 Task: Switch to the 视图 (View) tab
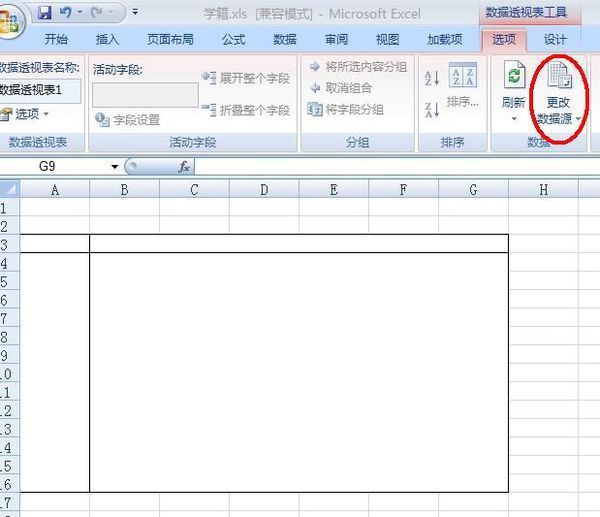[x=387, y=39]
